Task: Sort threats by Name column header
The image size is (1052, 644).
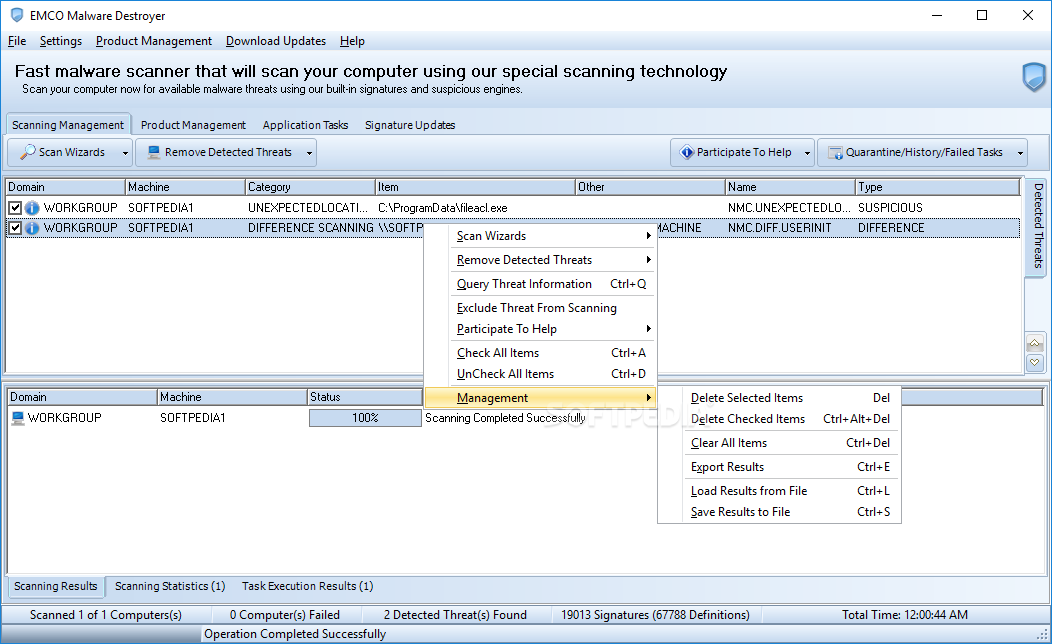Action: coord(790,187)
